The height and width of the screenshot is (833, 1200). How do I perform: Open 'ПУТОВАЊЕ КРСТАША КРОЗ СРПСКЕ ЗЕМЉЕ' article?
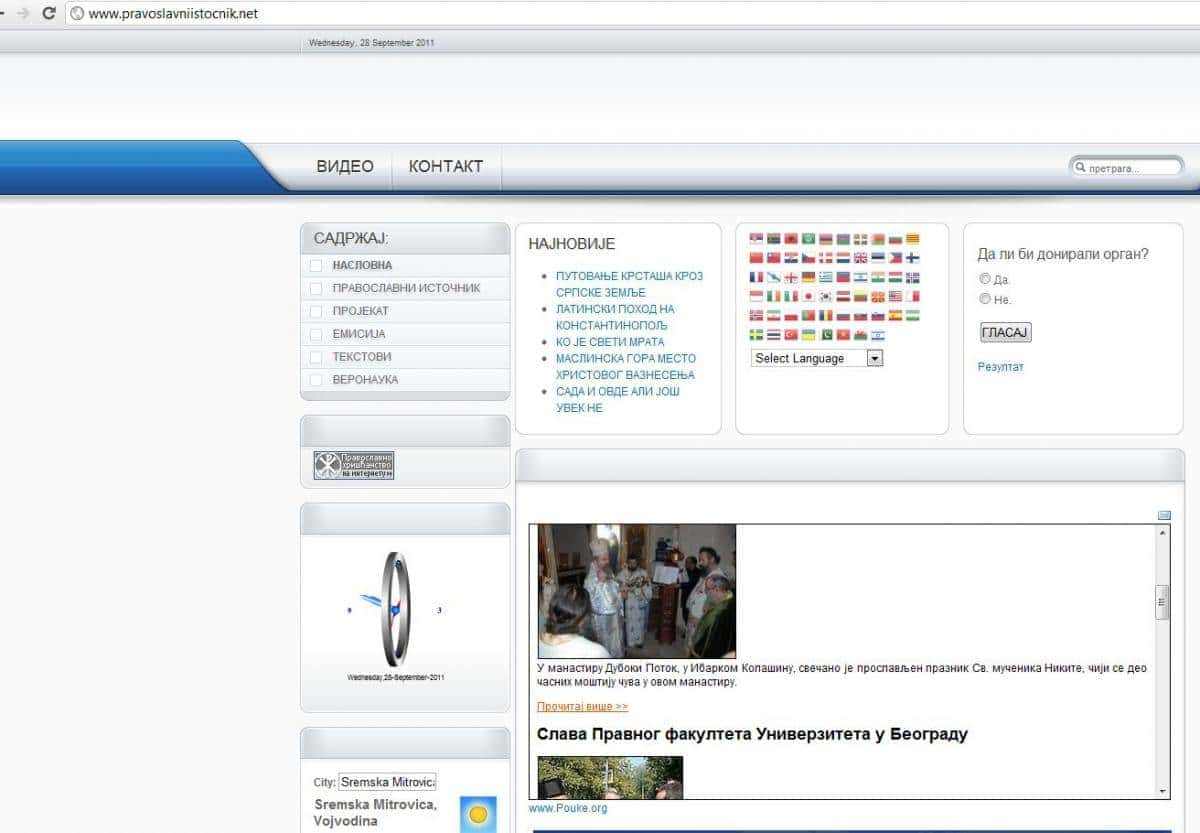click(x=630, y=284)
